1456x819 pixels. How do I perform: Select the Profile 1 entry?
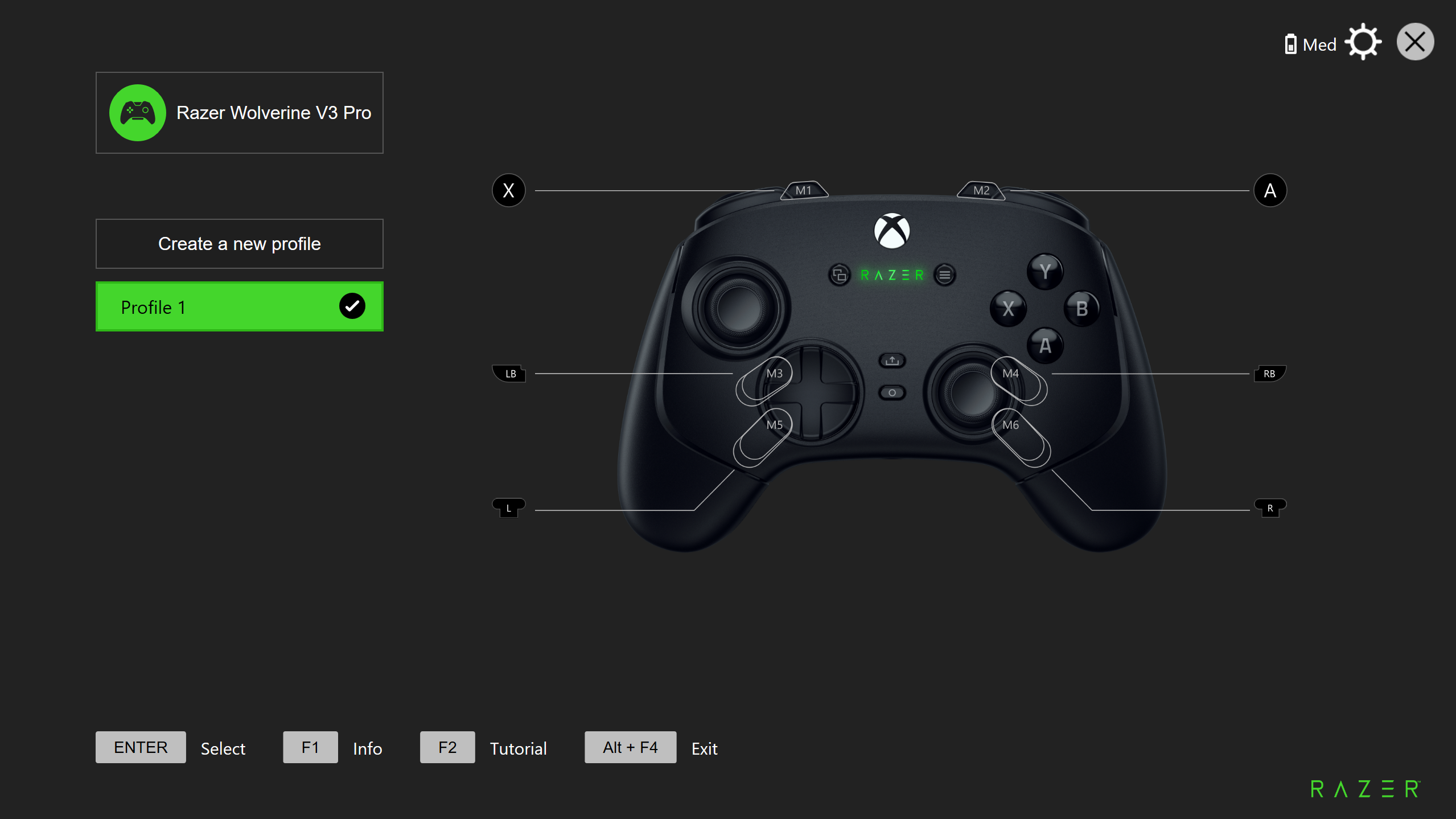(240, 306)
